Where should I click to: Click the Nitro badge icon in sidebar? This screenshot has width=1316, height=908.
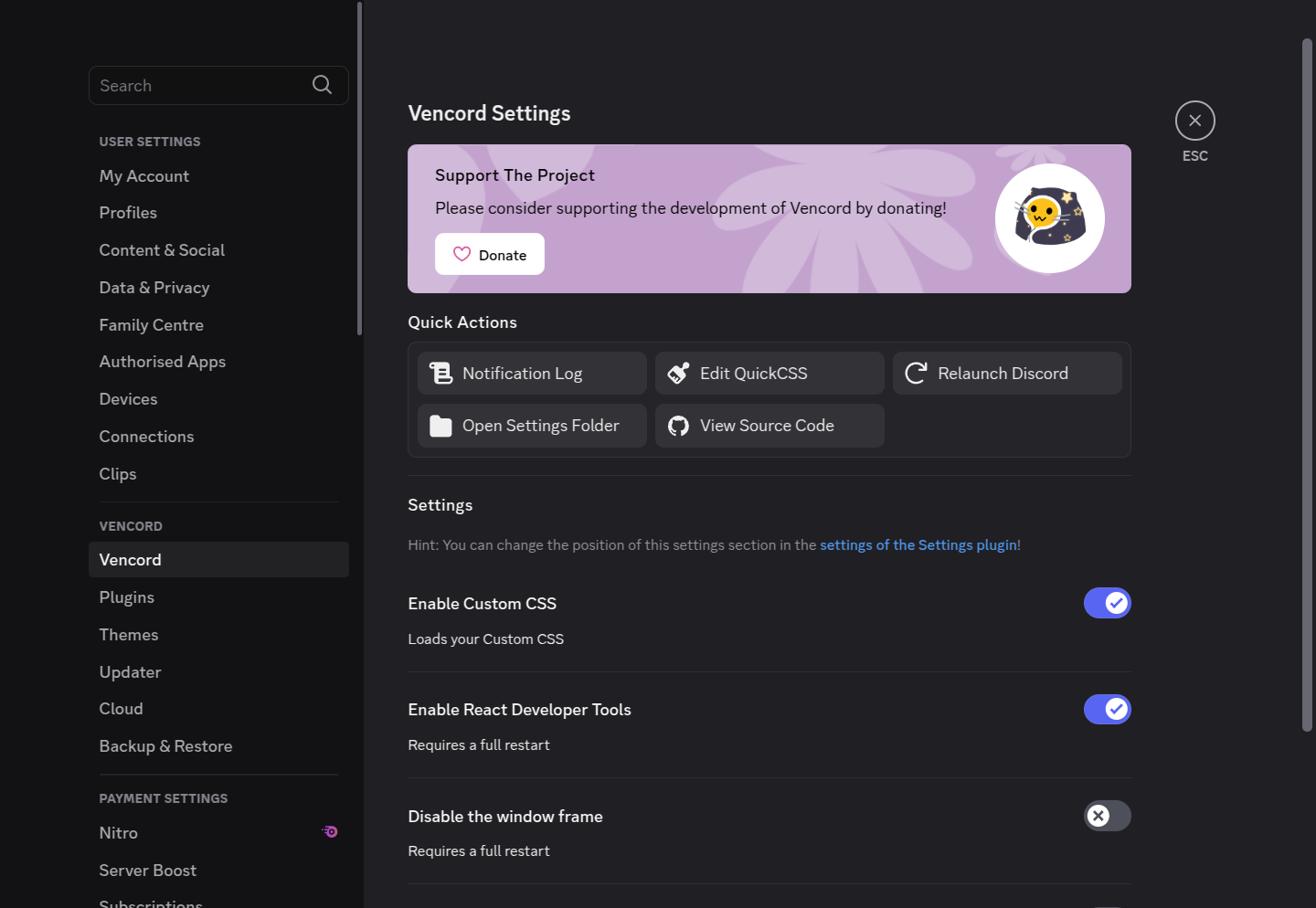click(330, 832)
